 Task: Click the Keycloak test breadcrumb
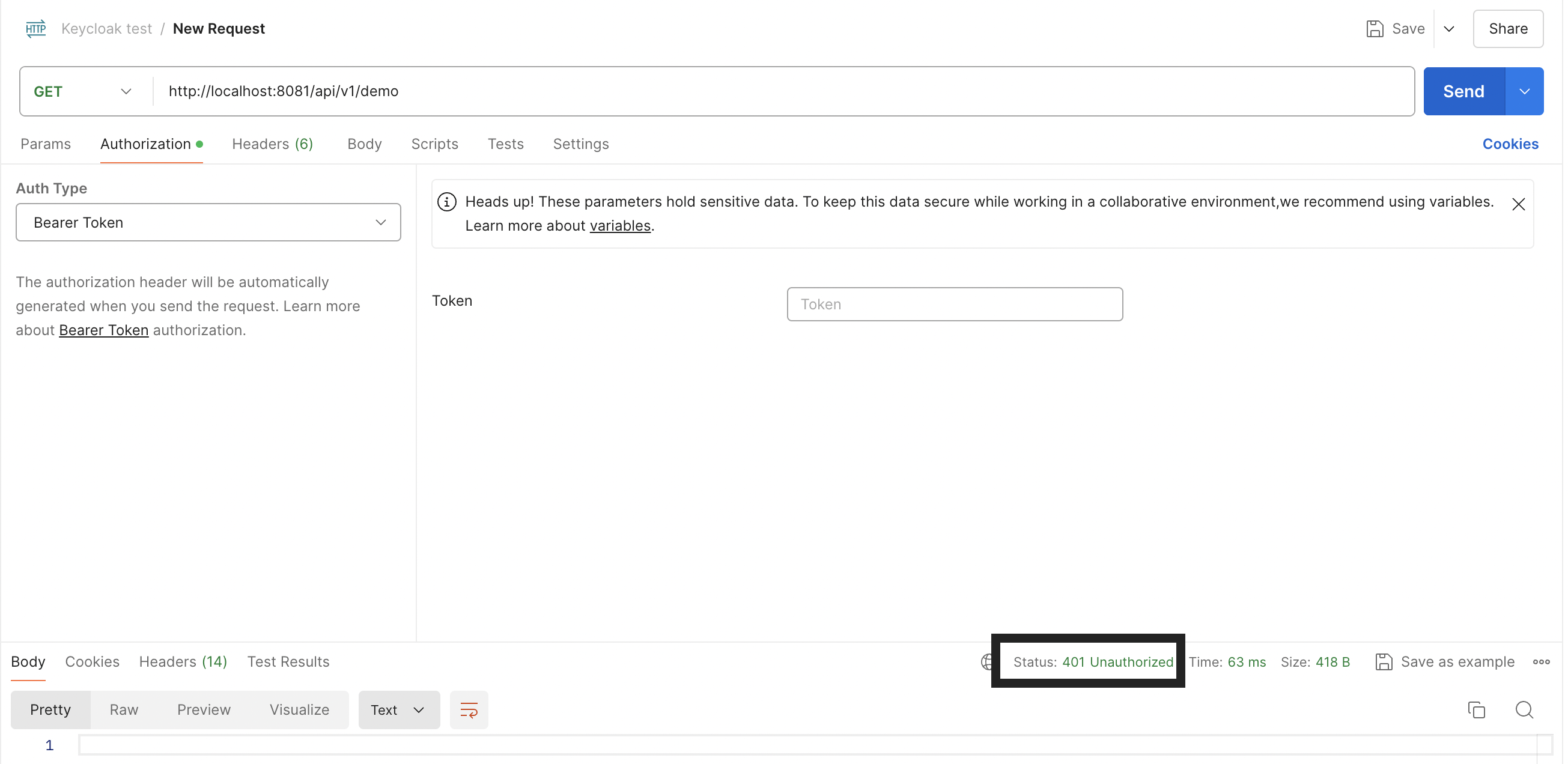tap(106, 29)
